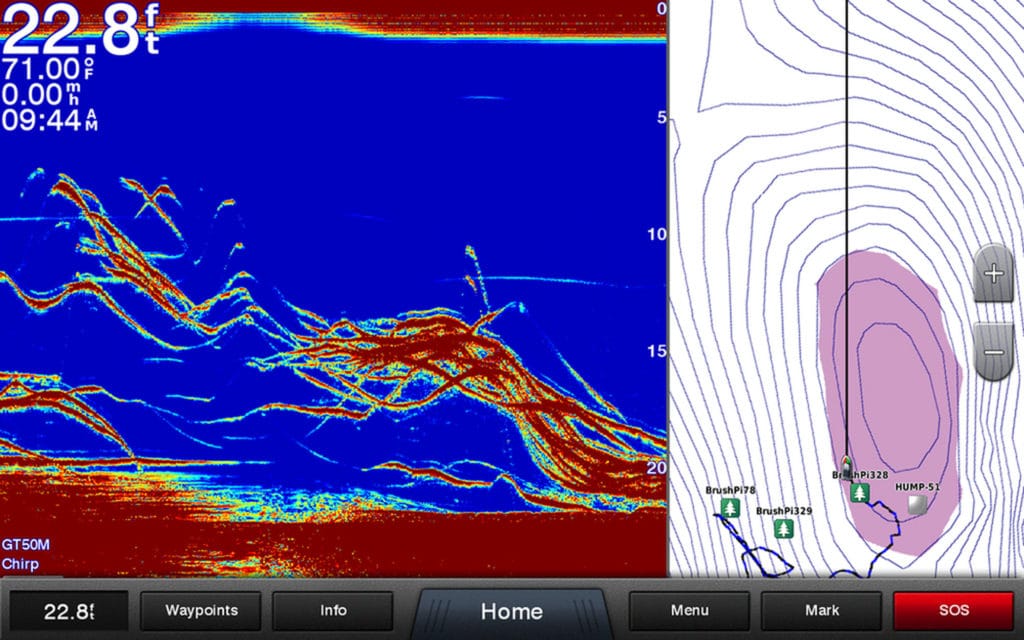Select the BrushPi329 tree waypoint icon
Screen dimensions: 1024x640
(783, 528)
